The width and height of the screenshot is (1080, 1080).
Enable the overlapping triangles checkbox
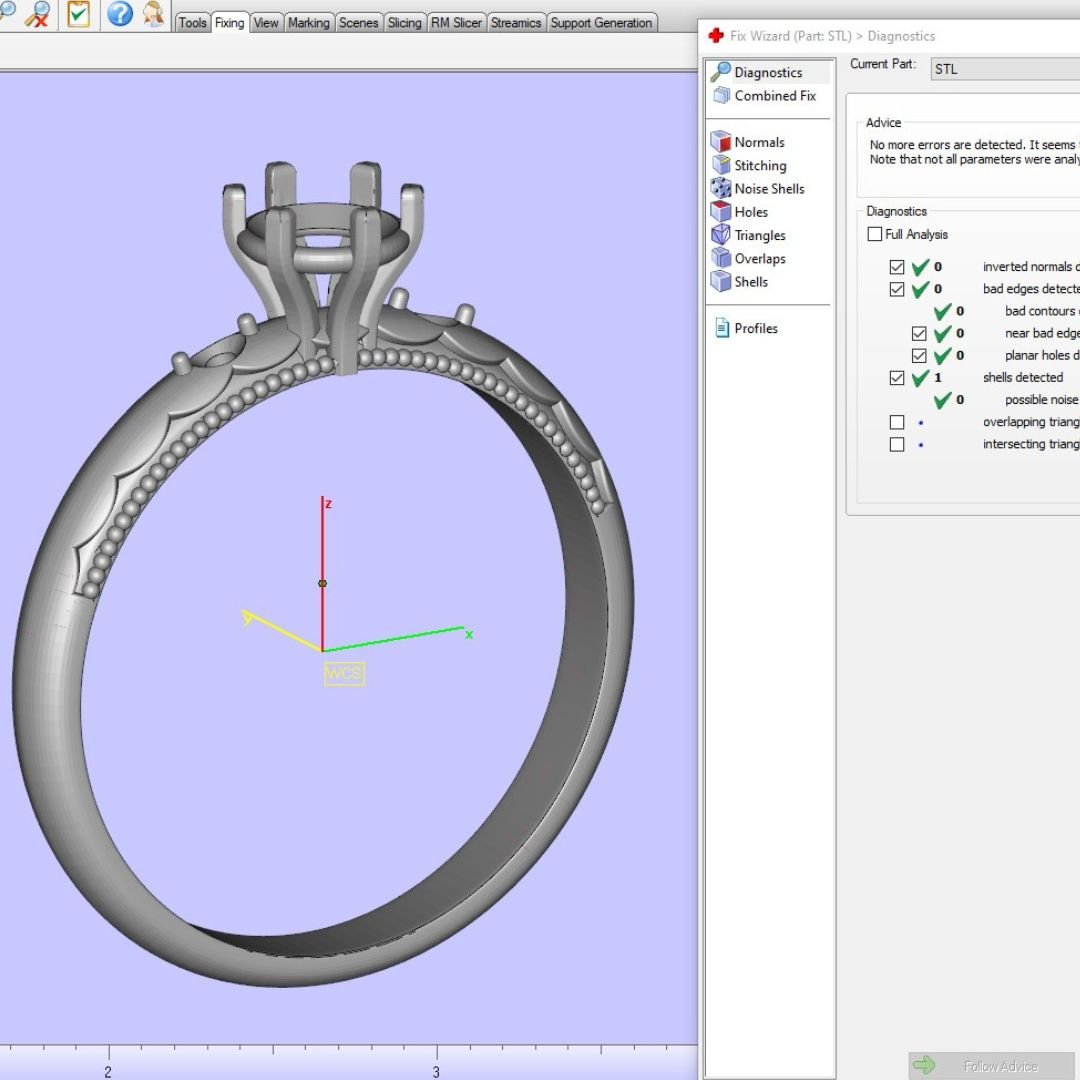(x=897, y=422)
